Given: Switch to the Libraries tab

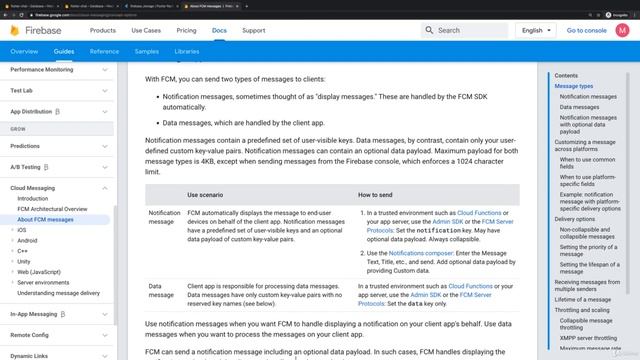Looking at the screenshot, I should tap(187, 51).
